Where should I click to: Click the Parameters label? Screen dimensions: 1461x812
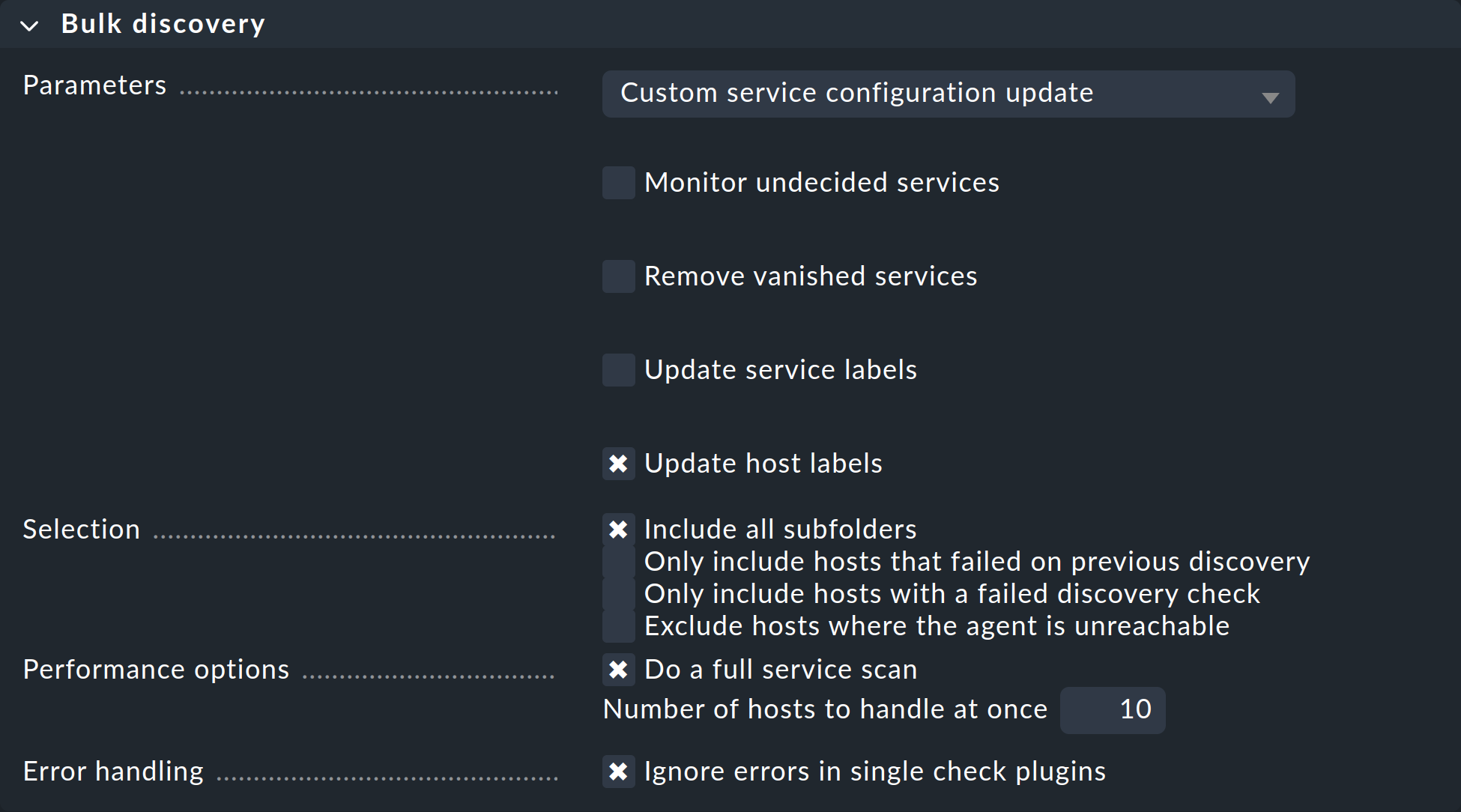coord(94,85)
